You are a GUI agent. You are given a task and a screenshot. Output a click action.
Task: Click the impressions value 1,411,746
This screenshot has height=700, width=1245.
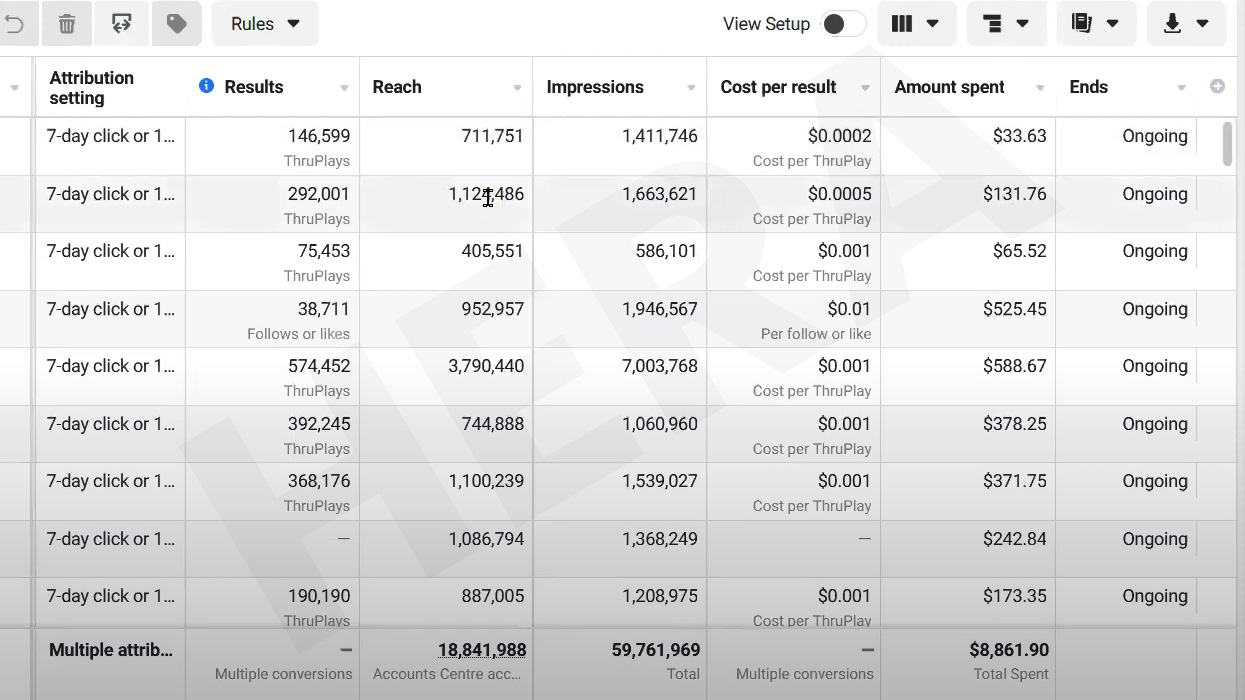[660, 136]
